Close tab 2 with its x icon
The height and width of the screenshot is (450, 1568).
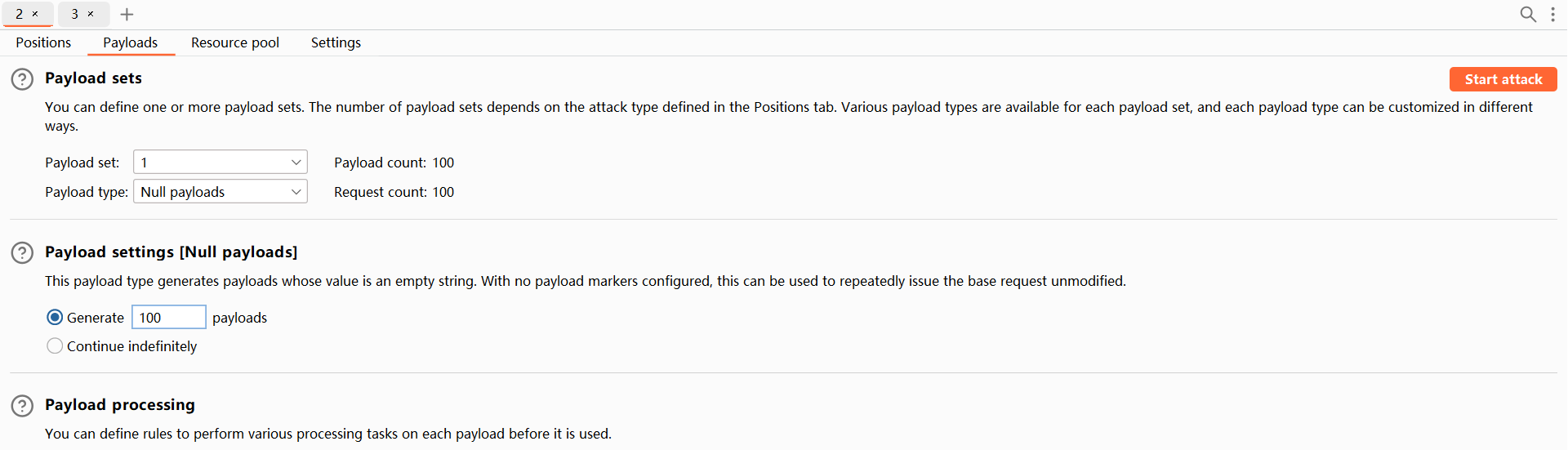[35, 14]
